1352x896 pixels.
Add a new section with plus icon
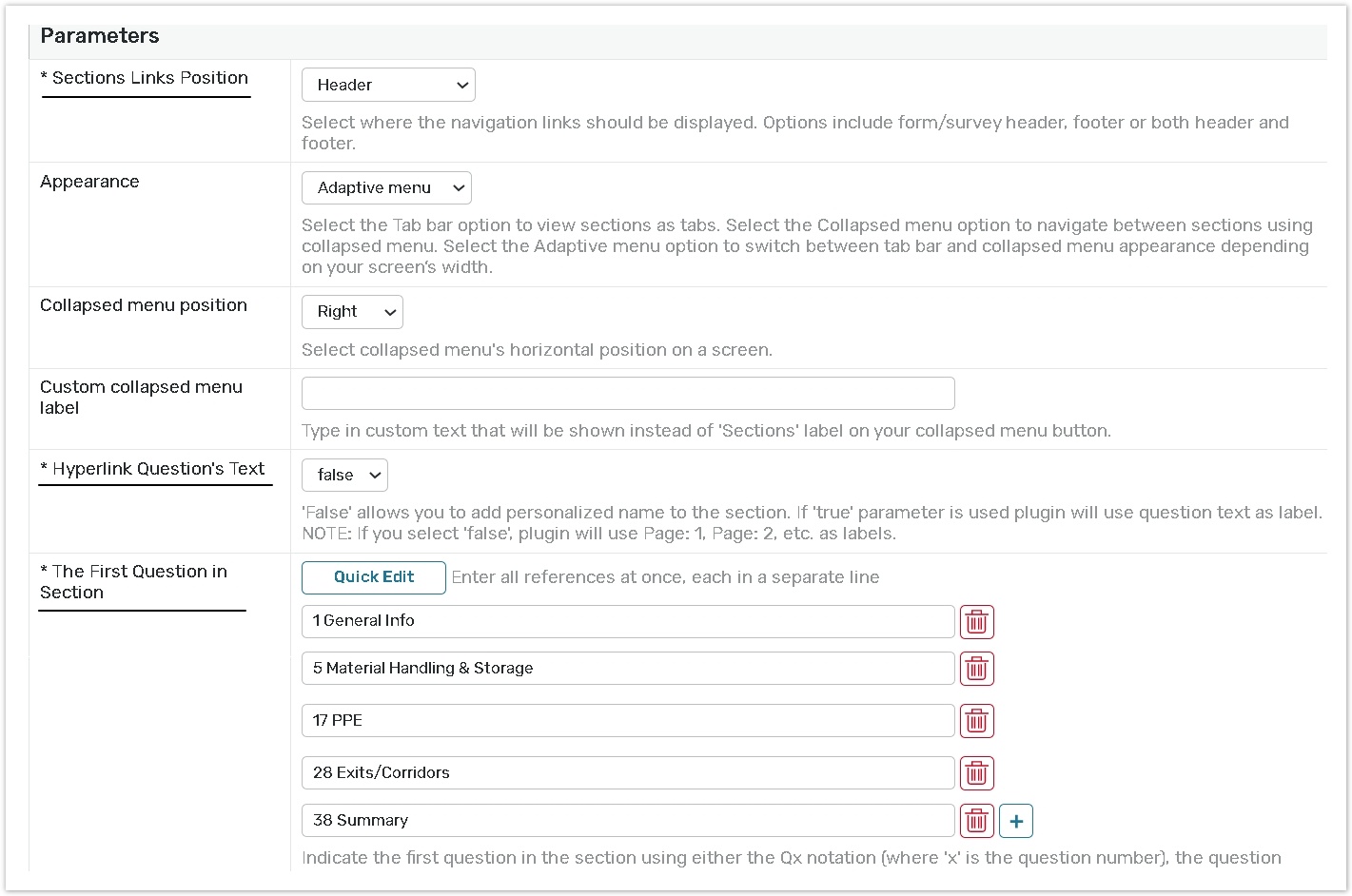click(x=1016, y=821)
